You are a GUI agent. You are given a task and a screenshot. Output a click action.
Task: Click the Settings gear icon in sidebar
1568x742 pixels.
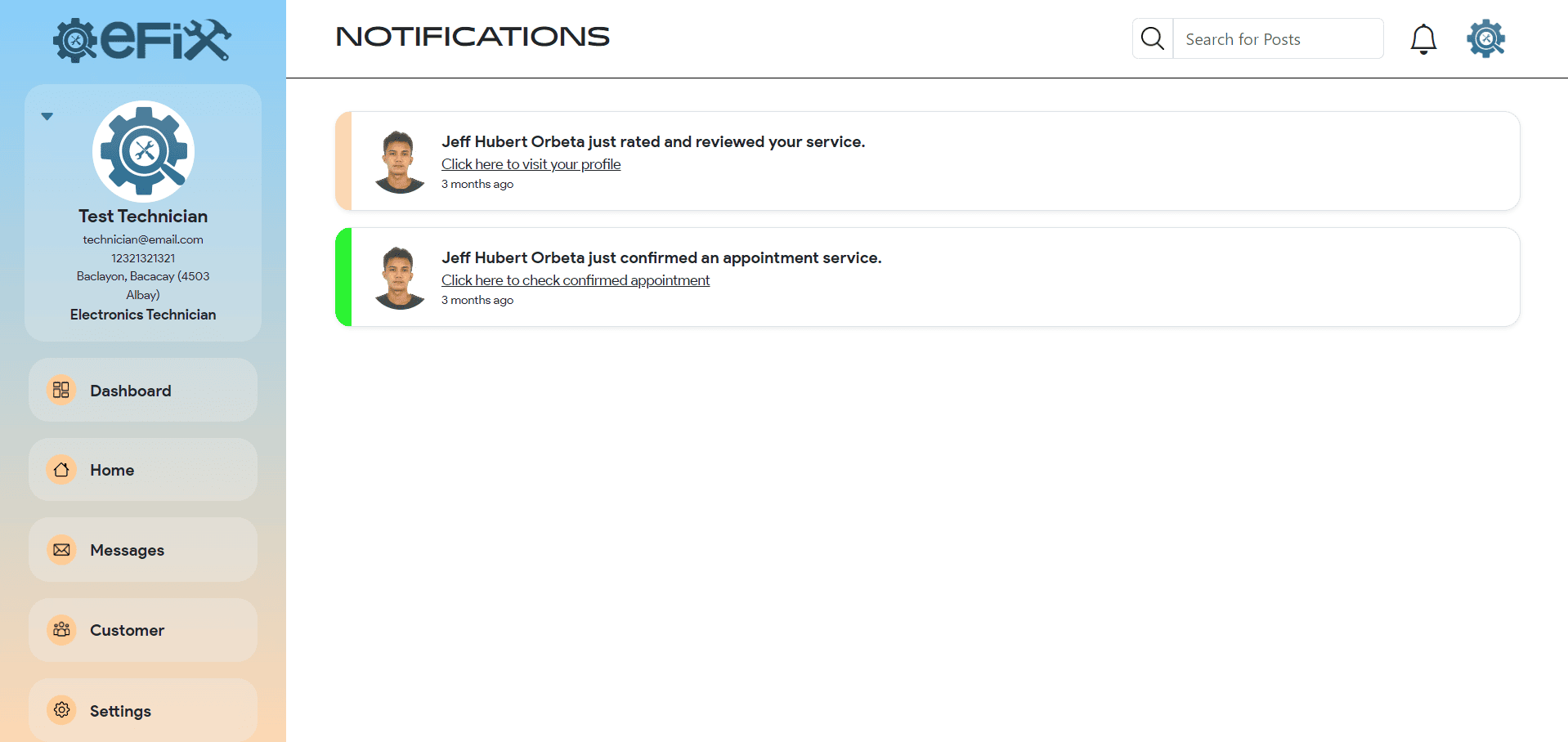click(61, 710)
